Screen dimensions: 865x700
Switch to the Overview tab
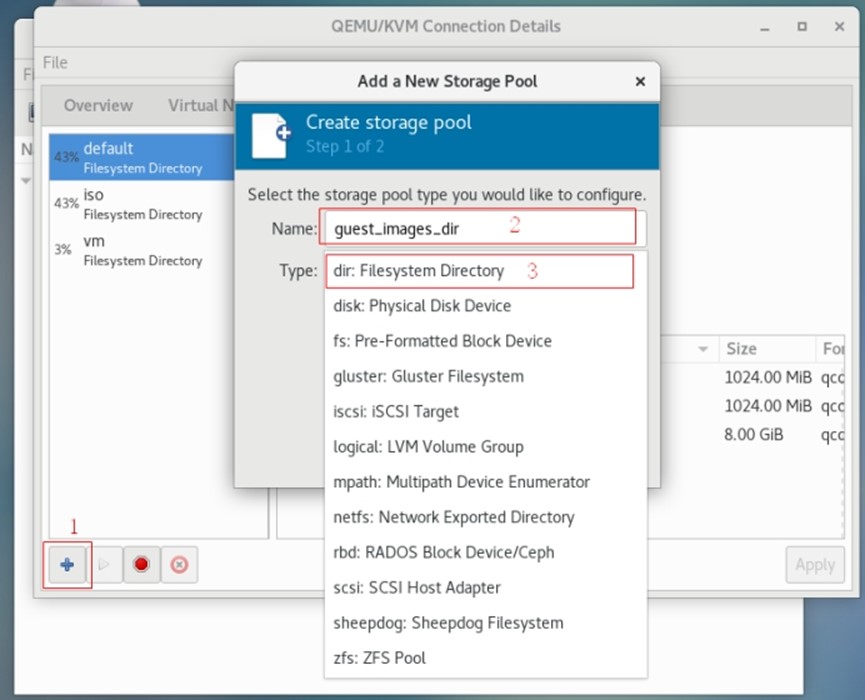98,105
